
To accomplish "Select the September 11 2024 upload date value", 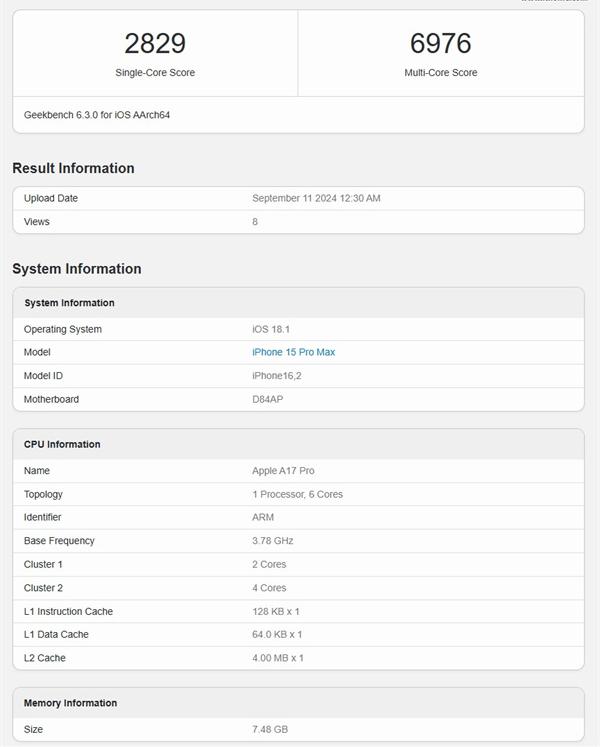I will [316, 198].
